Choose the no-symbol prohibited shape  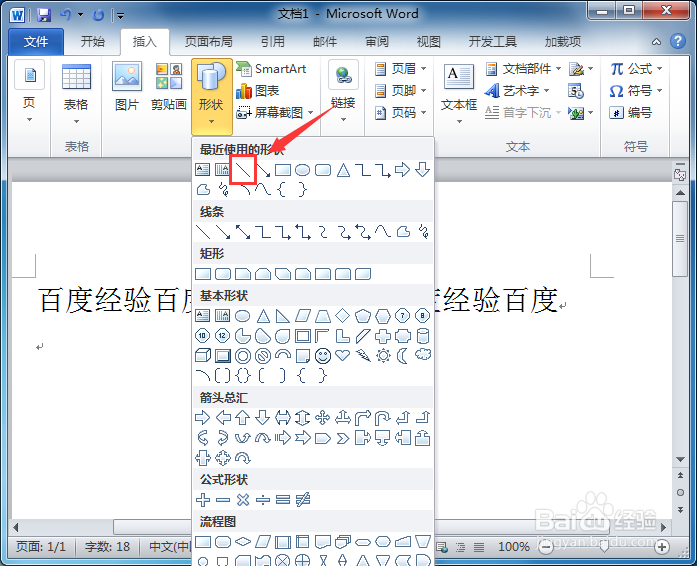263,356
